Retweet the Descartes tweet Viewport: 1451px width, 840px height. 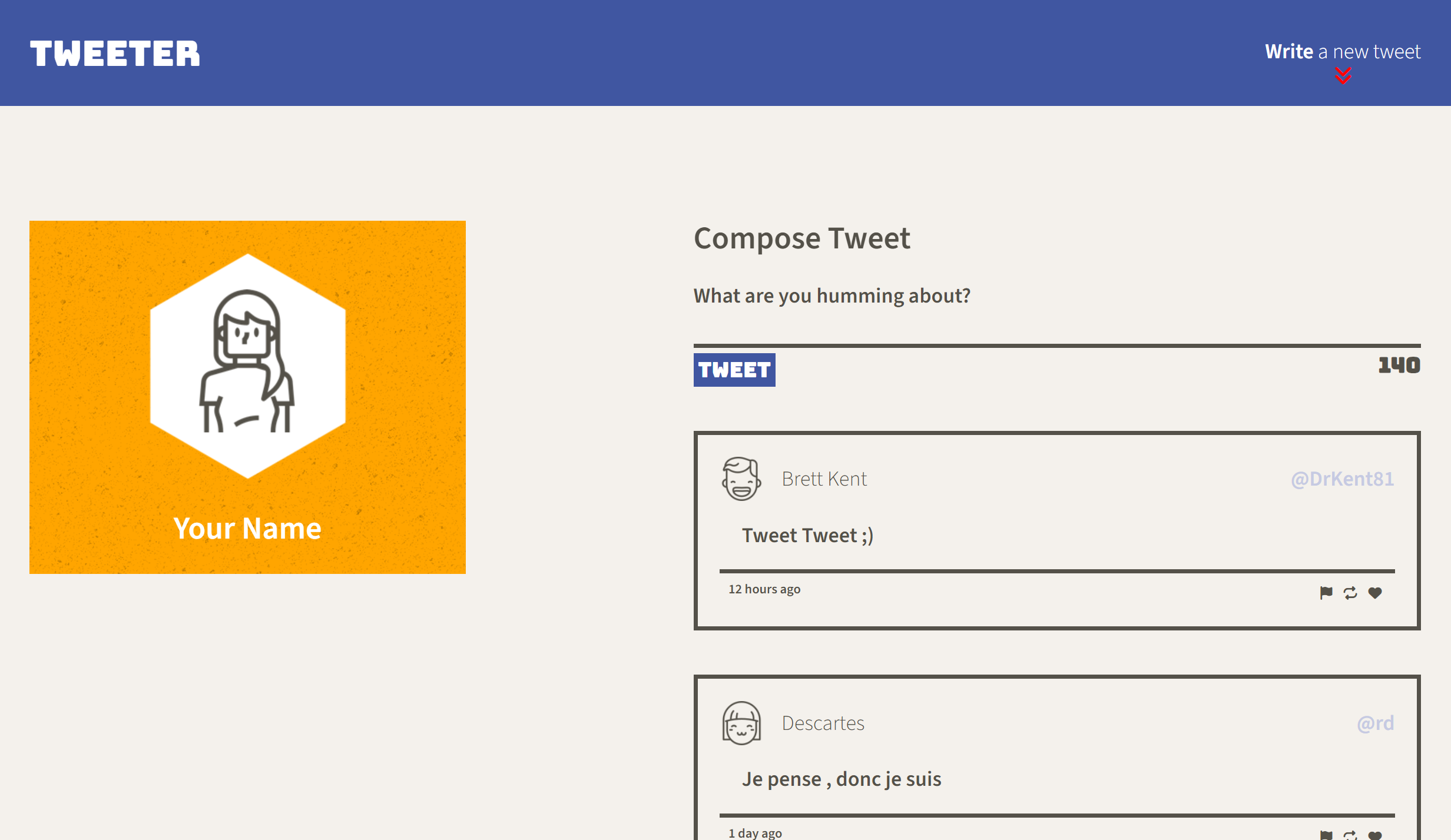[1350, 835]
